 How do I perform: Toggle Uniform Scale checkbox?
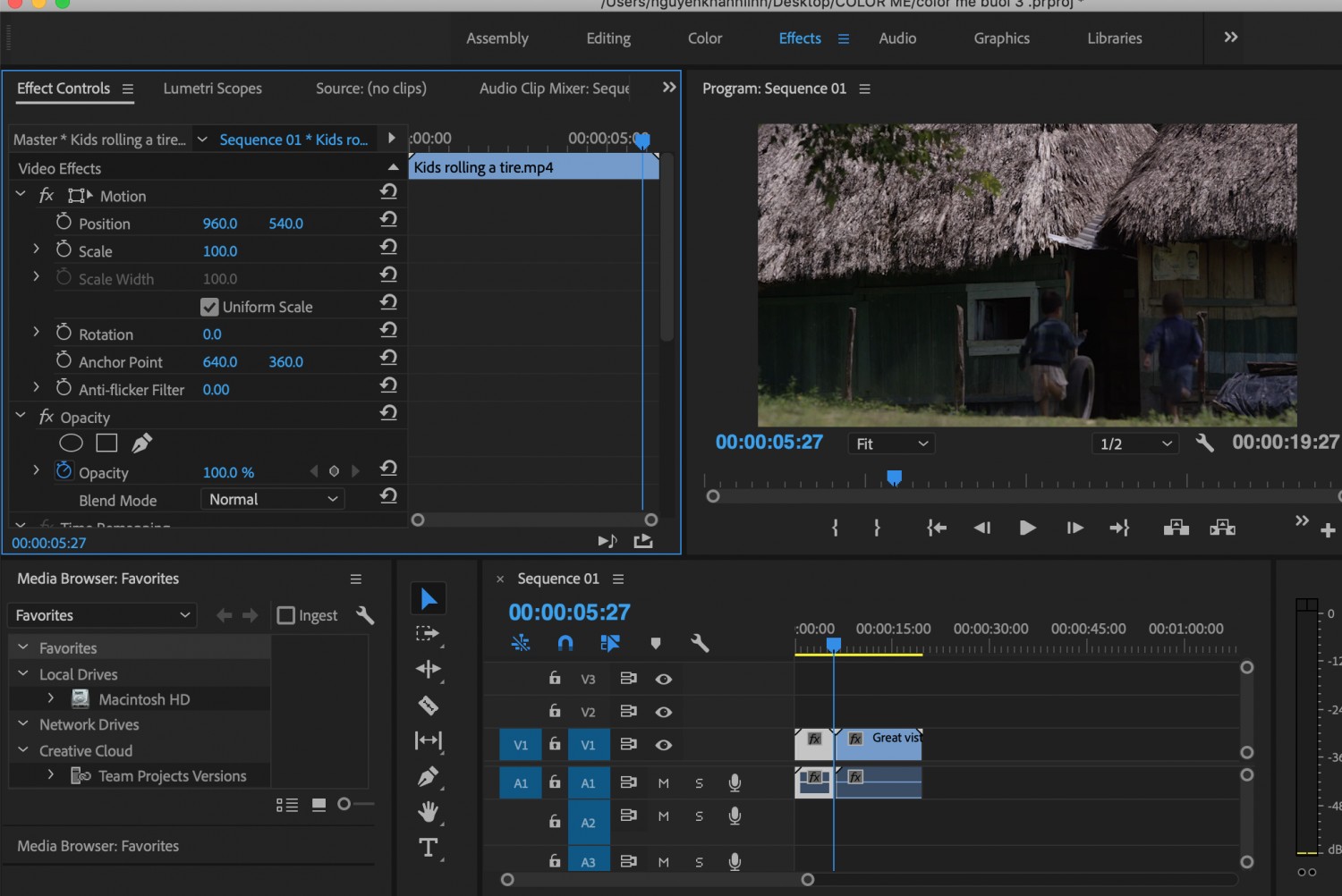[209, 307]
